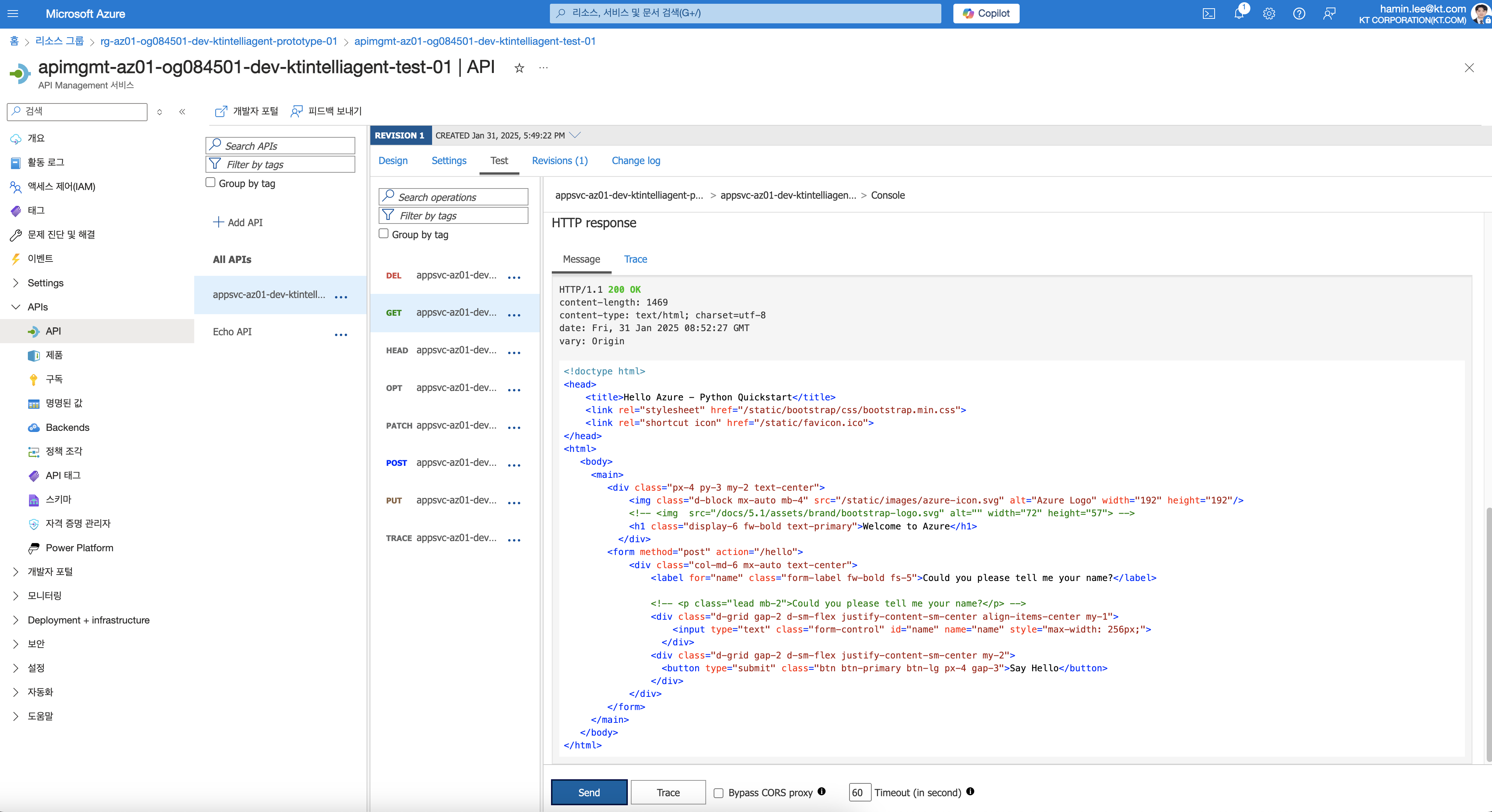Click the sidebar sort up-down arrows
This screenshot has height=812, width=1492.
pos(159,112)
